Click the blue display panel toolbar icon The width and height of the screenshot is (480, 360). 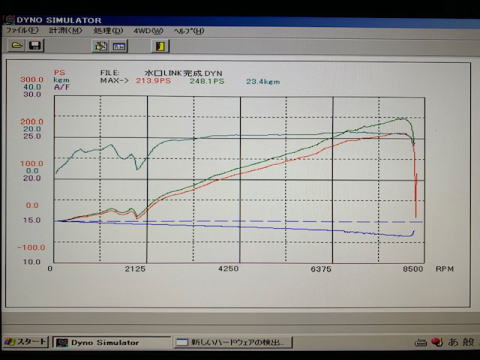[119, 46]
